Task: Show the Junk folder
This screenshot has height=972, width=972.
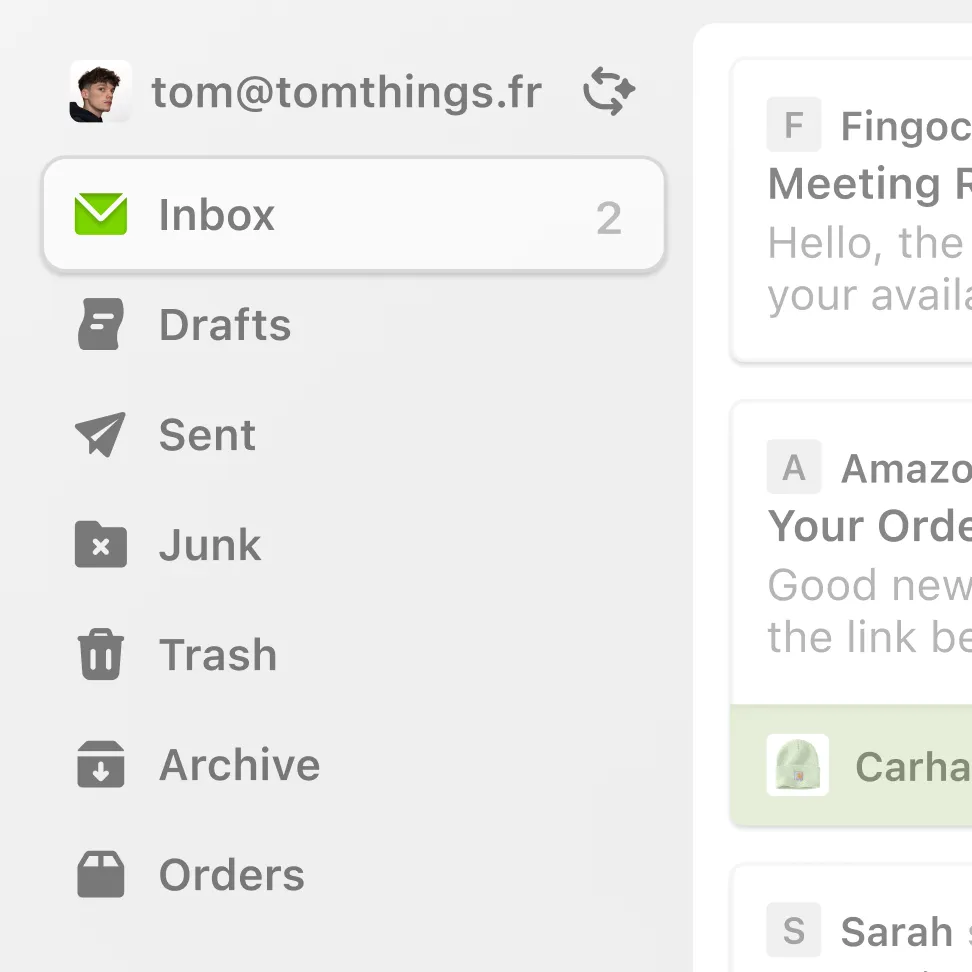Action: tap(210, 545)
